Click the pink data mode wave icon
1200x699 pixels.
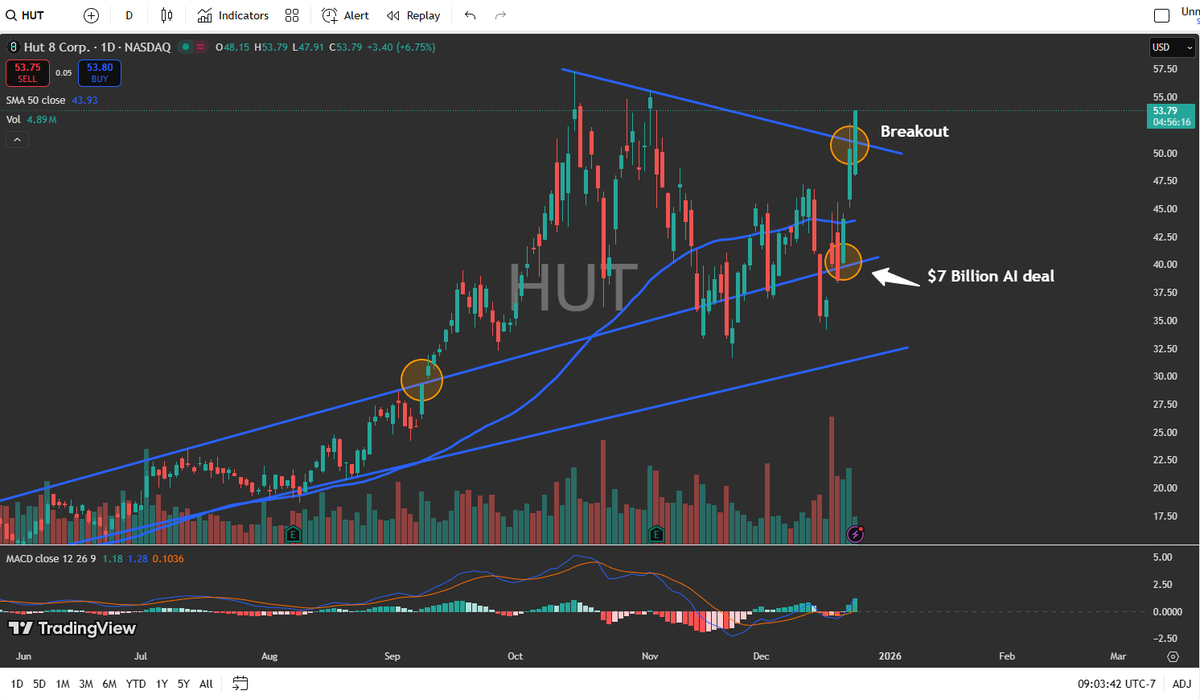(x=200, y=47)
